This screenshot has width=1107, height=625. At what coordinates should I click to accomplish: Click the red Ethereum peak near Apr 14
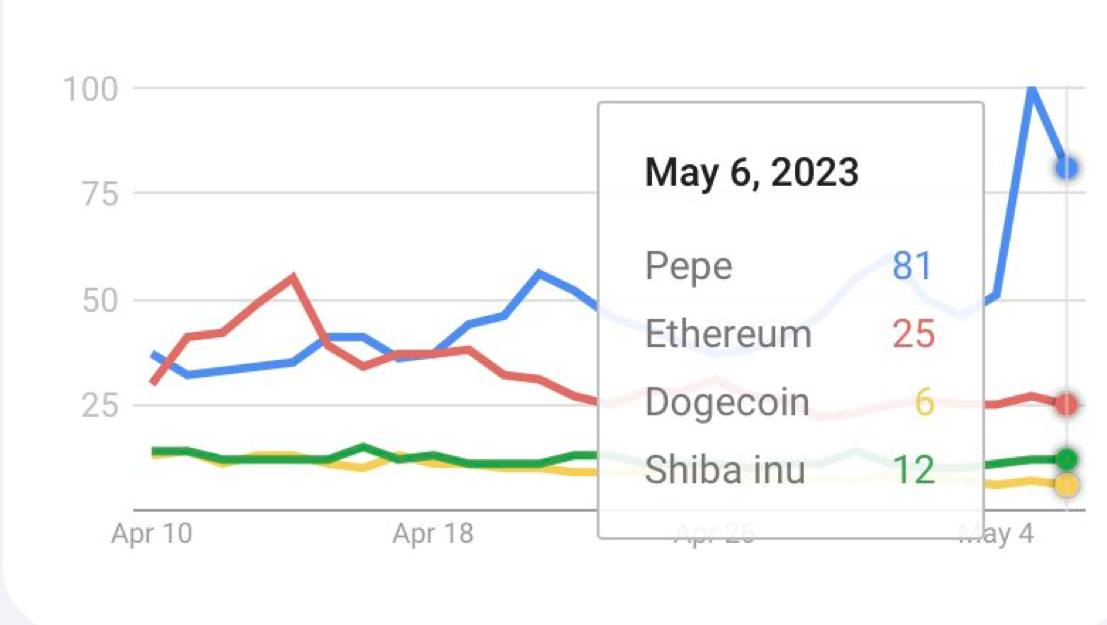(293, 276)
